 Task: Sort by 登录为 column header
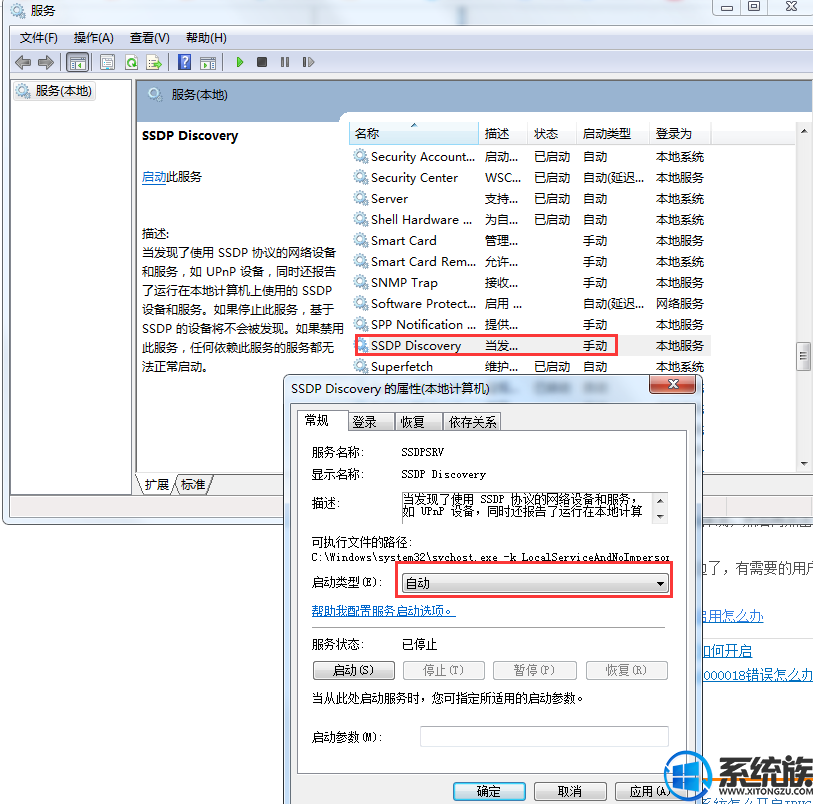(680, 133)
